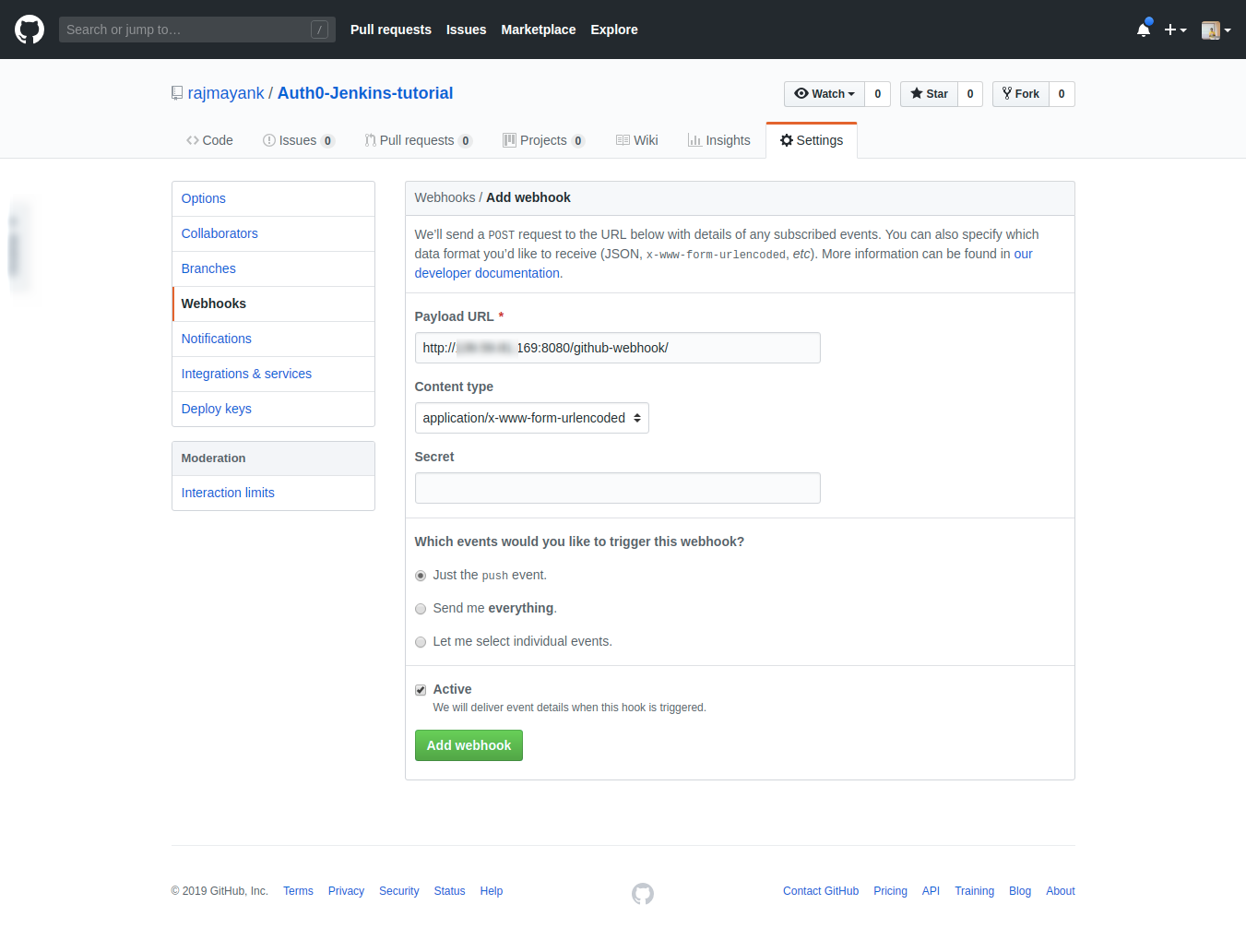Open Options in settings sidebar
The width and height of the screenshot is (1246, 952).
pyautogui.click(x=273, y=198)
